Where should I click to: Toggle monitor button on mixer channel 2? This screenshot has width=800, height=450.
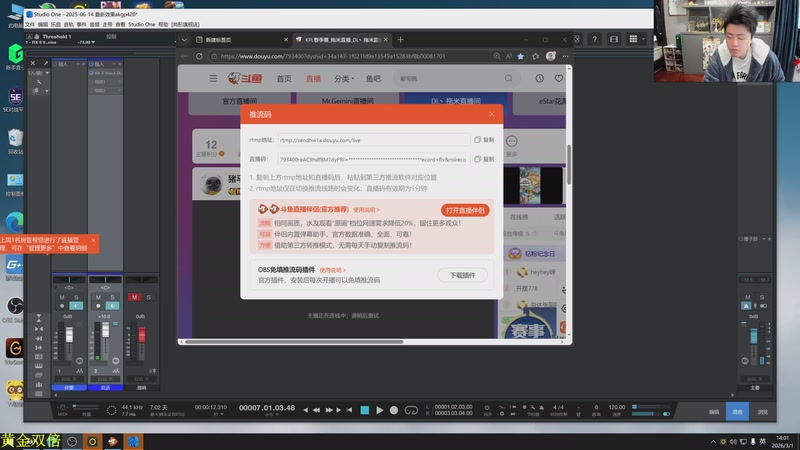112,306
